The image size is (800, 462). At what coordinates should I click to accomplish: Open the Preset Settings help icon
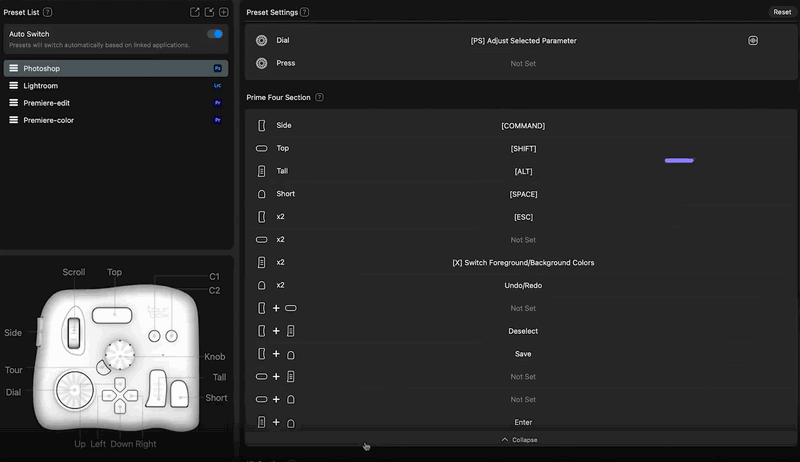[x=304, y=12]
